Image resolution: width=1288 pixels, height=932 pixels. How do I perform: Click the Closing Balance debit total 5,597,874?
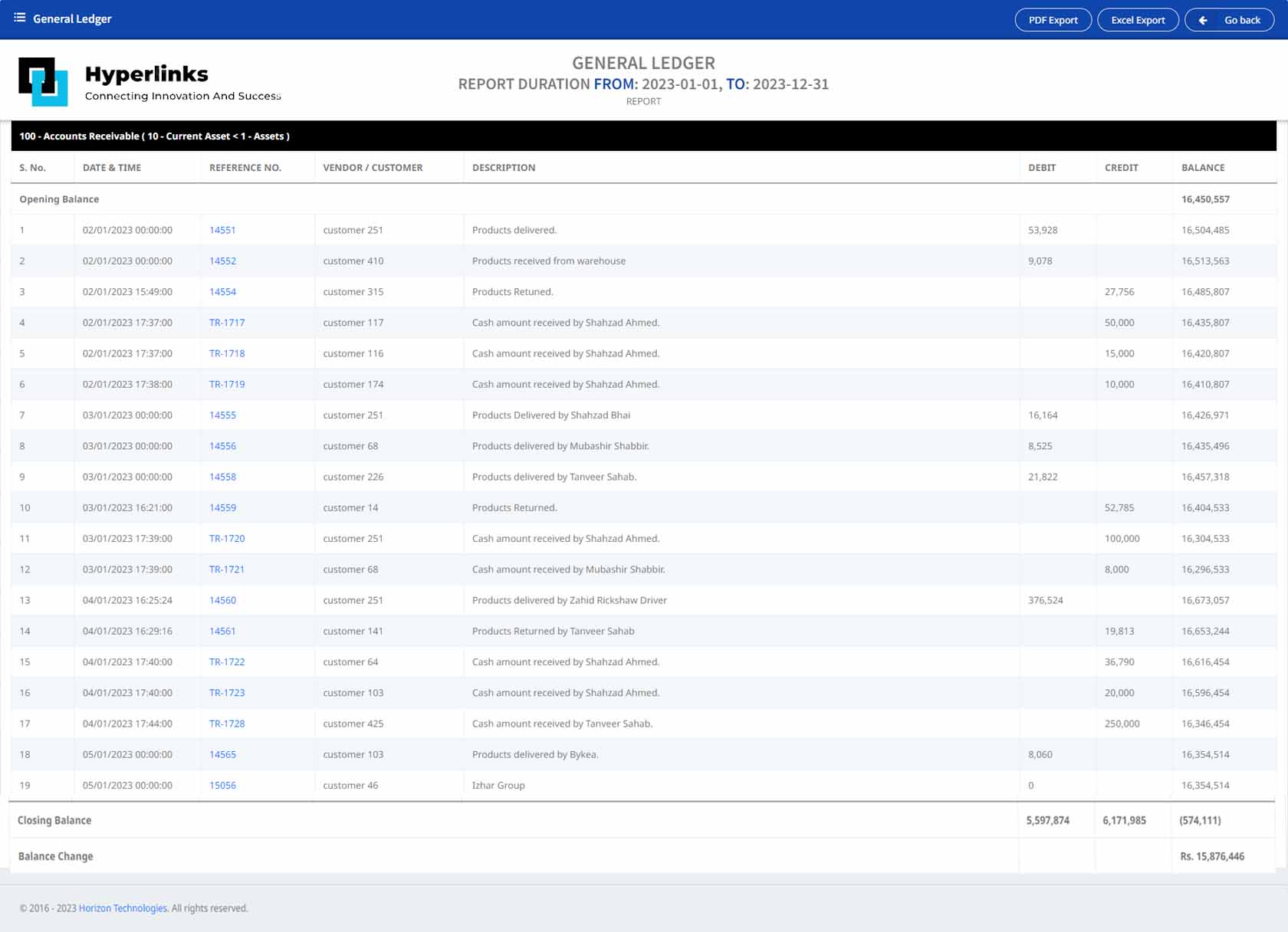(1048, 820)
